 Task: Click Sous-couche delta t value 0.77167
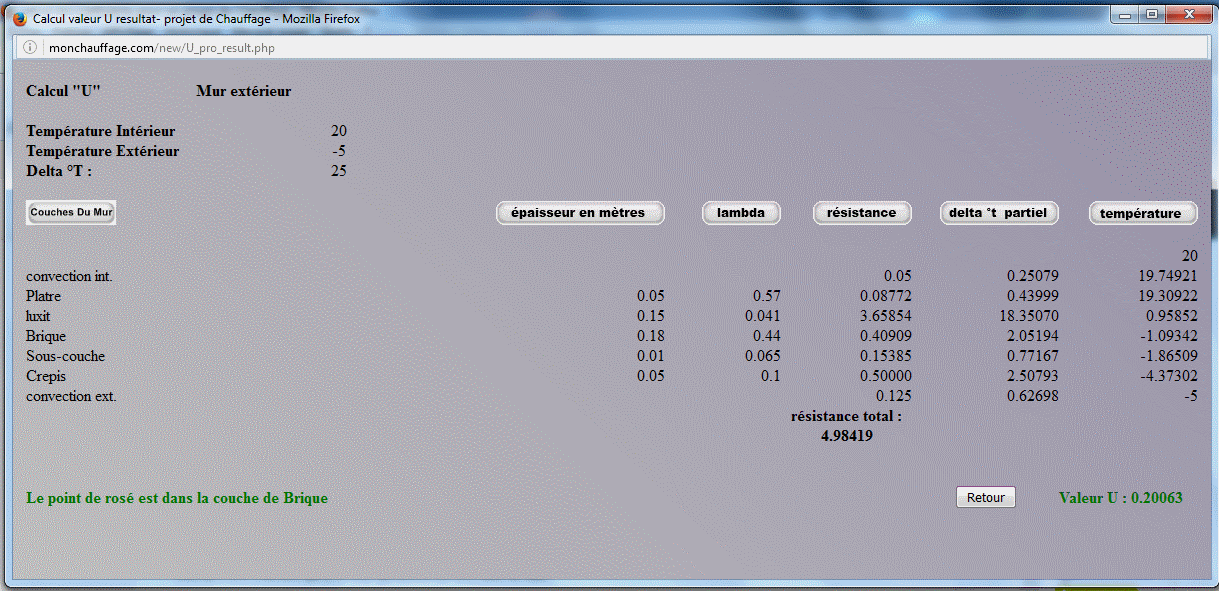(x=1033, y=356)
